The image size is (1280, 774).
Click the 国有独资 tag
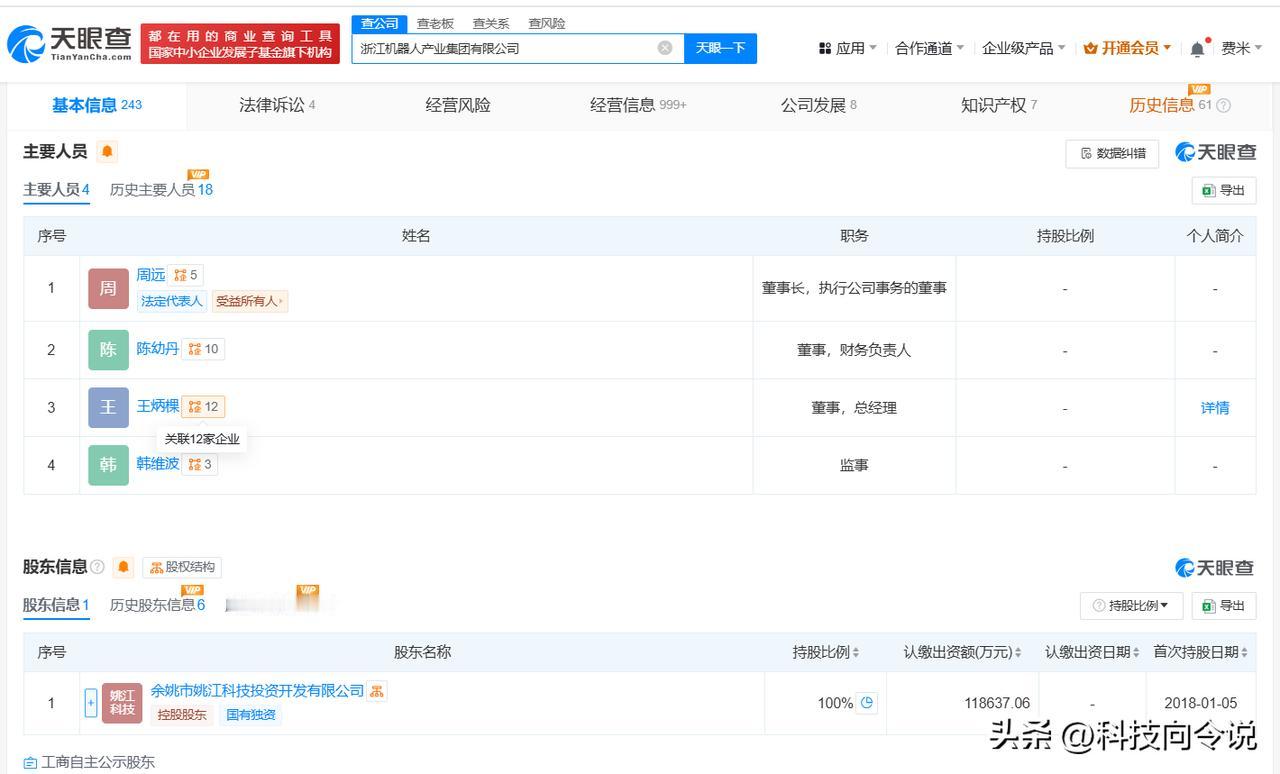click(250, 715)
